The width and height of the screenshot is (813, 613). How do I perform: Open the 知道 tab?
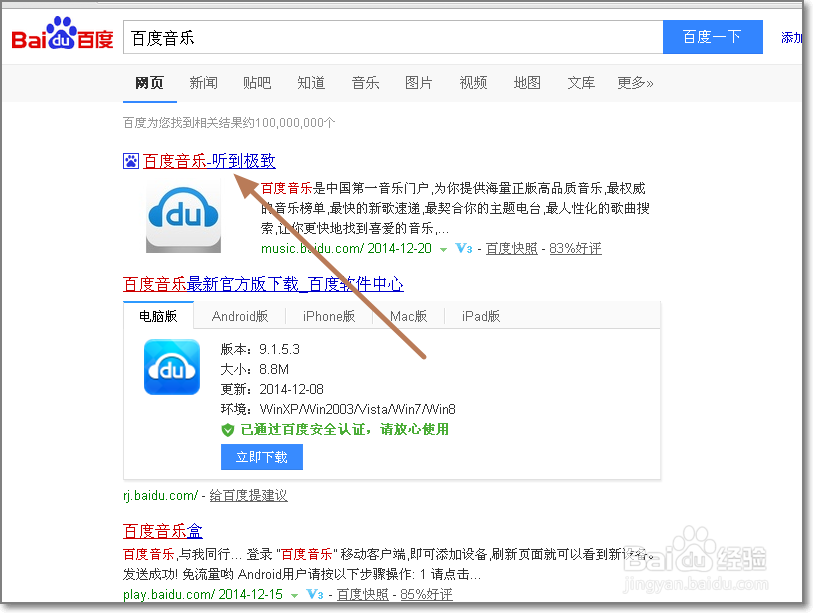click(311, 83)
